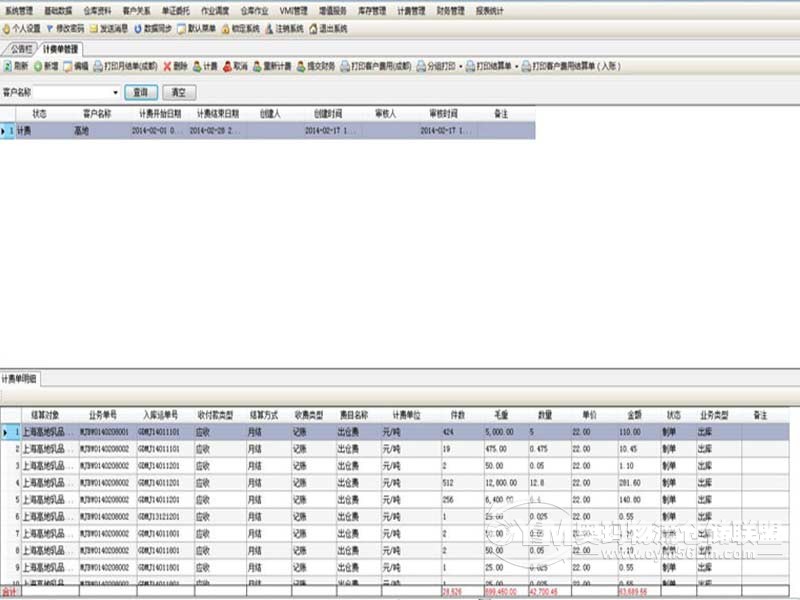
Task: Click the 审核时间 column header
Action: coord(443,114)
